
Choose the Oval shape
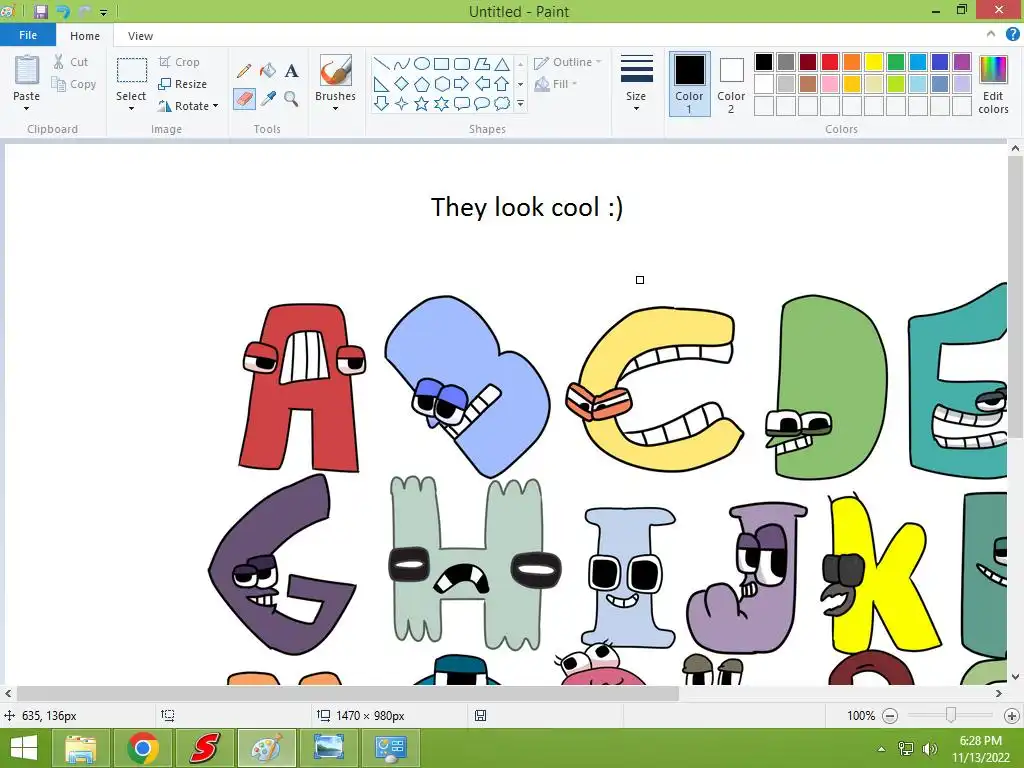tap(422, 63)
